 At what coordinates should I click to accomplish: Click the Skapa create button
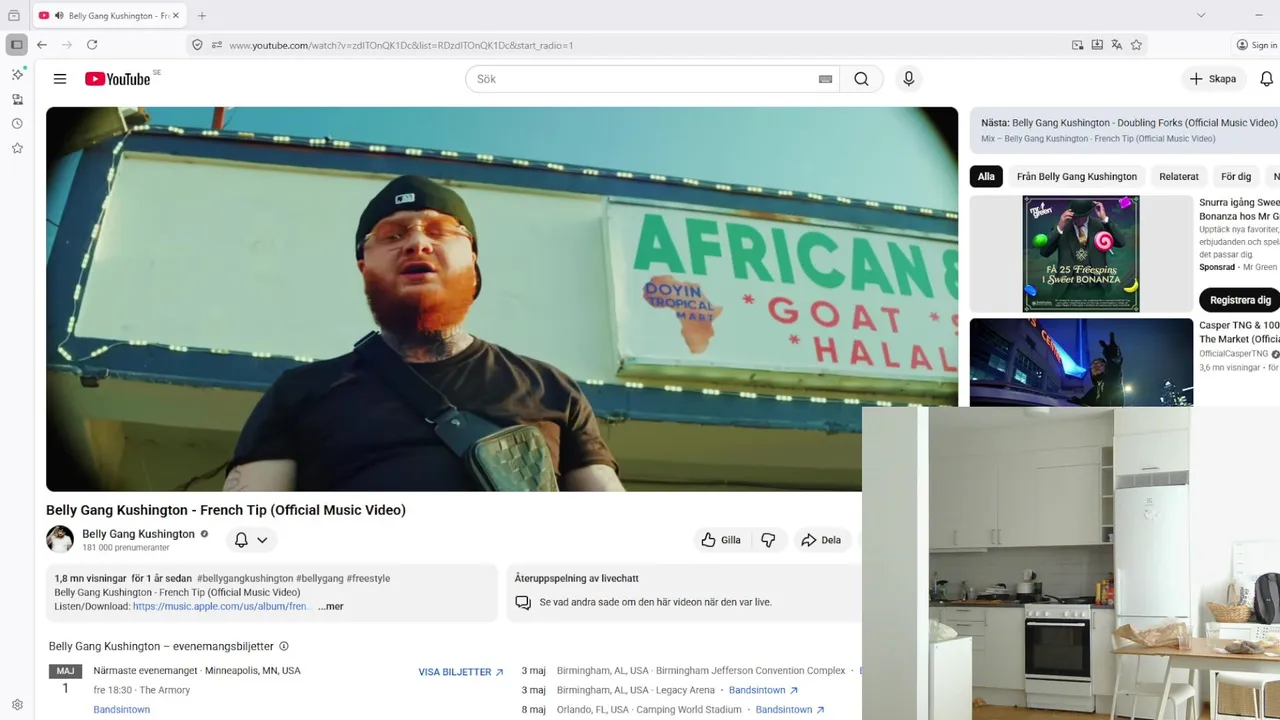pyautogui.click(x=1213, y=79)
